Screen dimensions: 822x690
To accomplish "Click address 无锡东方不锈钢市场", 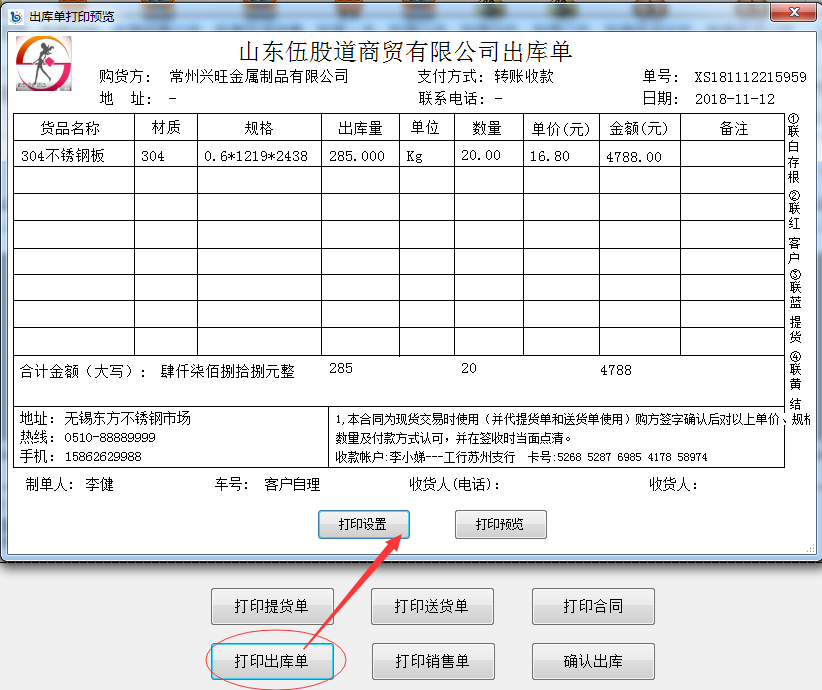I will coord(127,418).
